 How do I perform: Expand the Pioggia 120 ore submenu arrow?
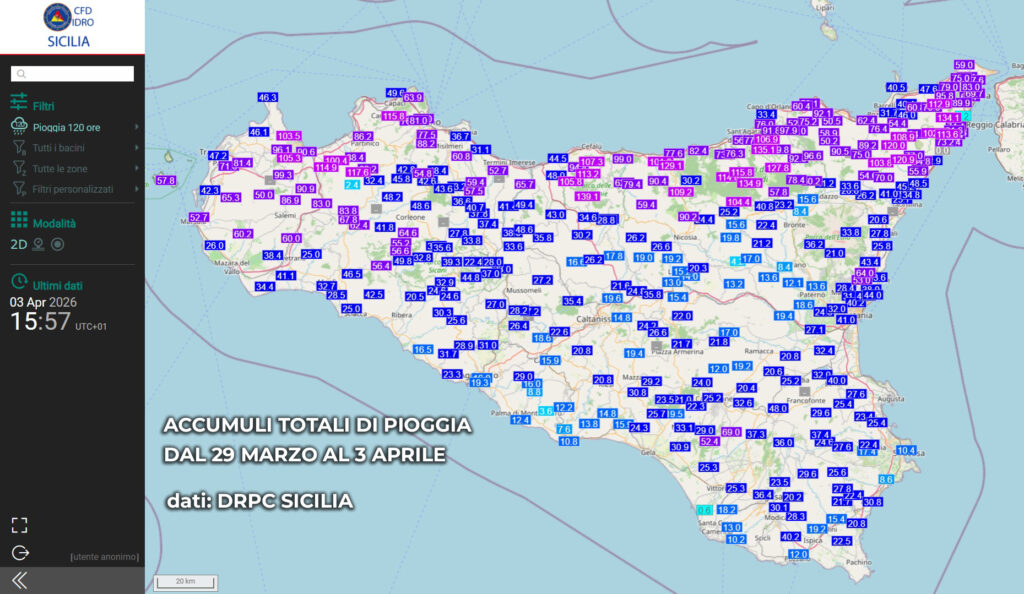click(x=136, y=127)
